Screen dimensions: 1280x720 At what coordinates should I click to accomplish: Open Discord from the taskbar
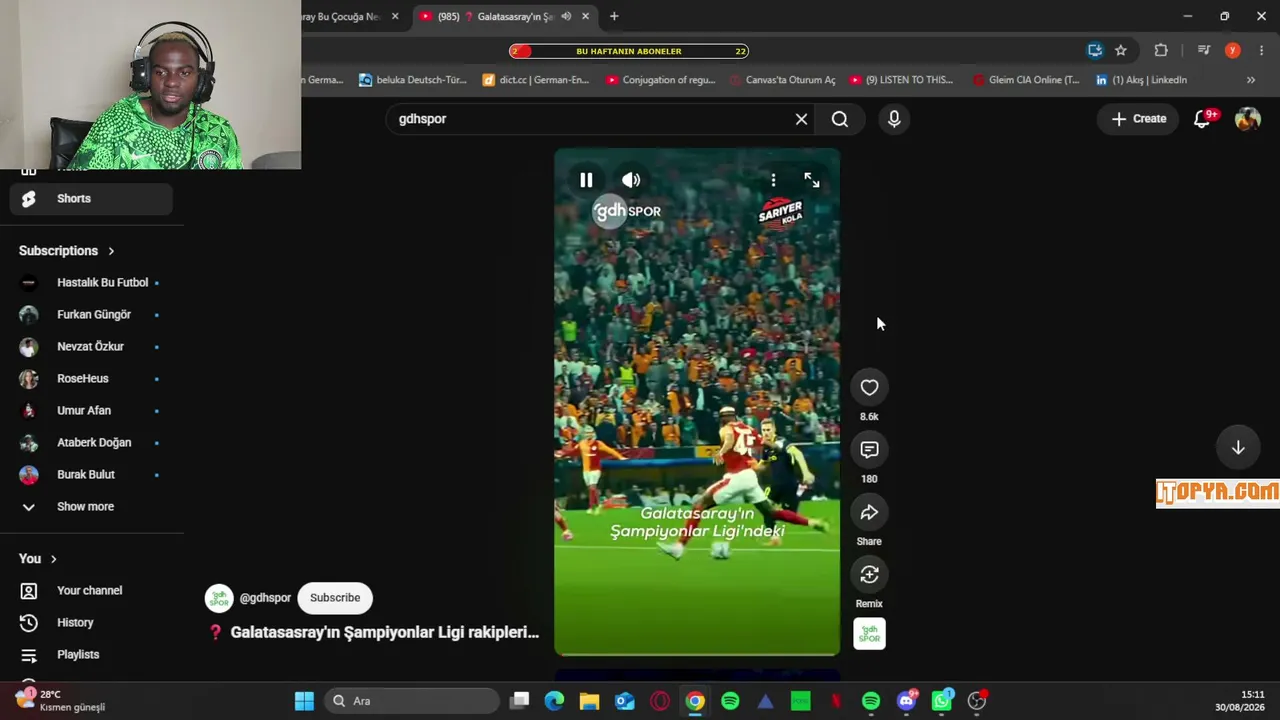pos(907,701)
